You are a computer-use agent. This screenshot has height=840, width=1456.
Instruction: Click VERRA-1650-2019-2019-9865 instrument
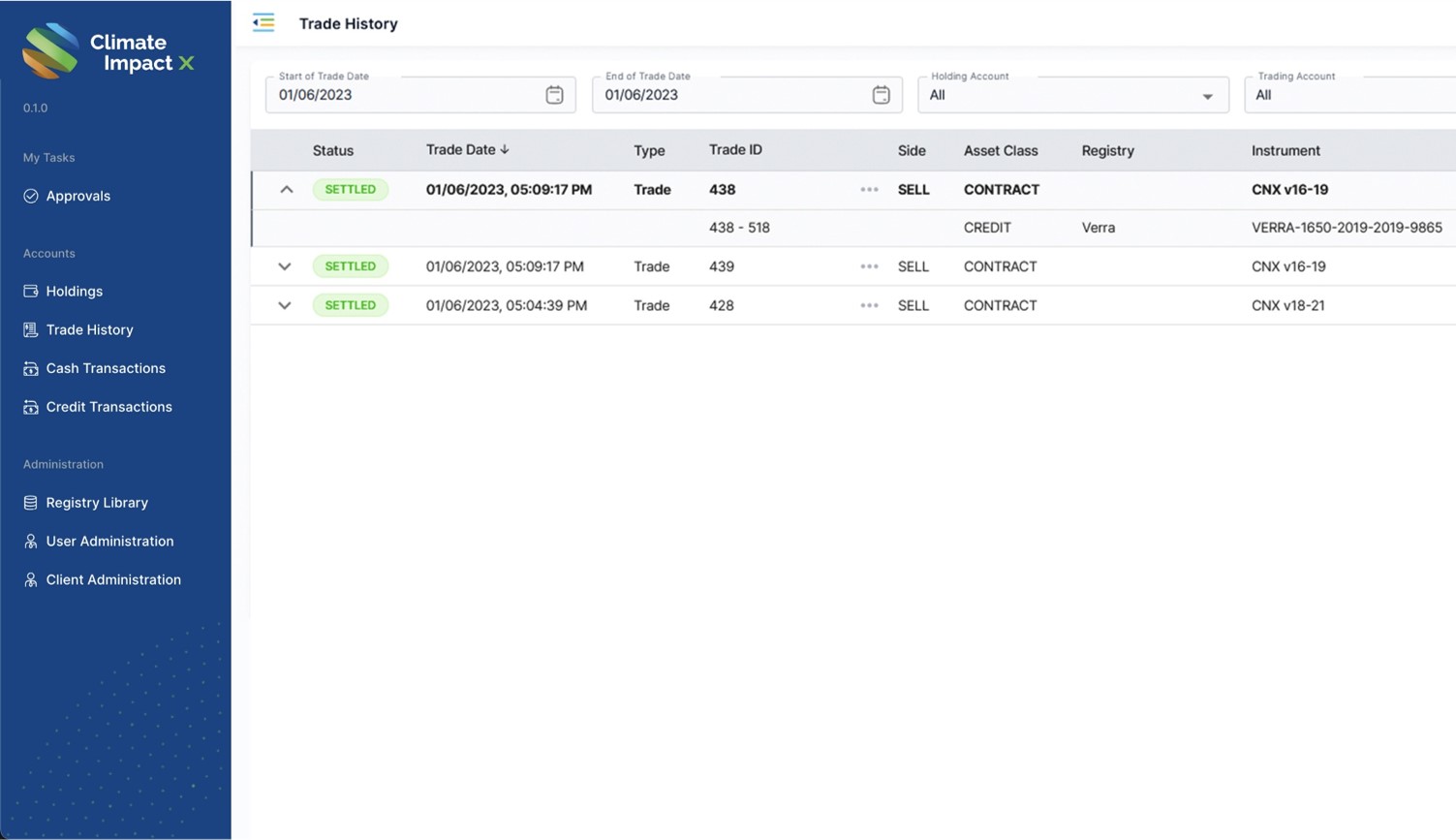[x=1347, y=228]
